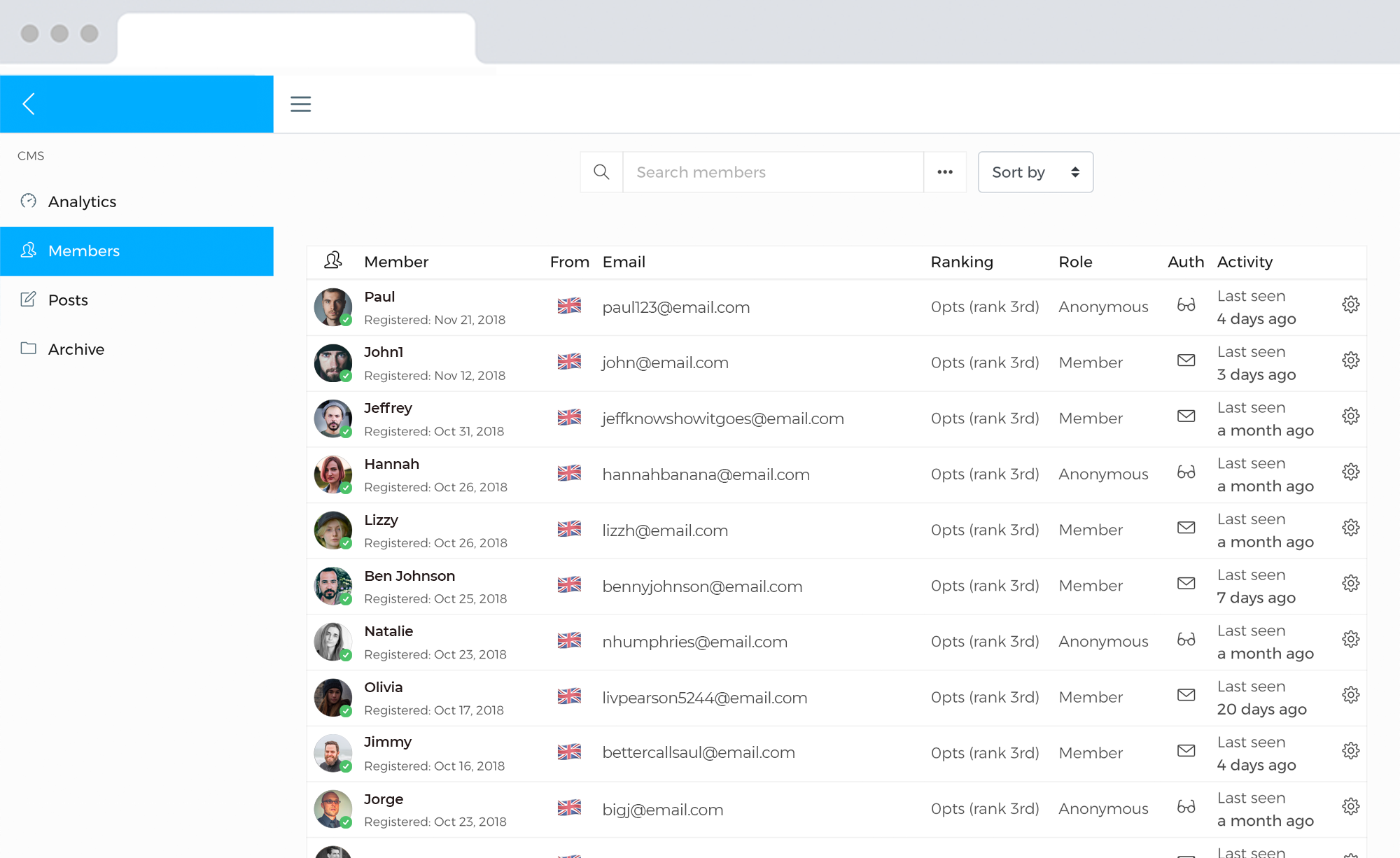Image resolution: width=1400 pixels, height=858 pixels.
Task: Open settings gear for Paul
Action: point(1350,304)
